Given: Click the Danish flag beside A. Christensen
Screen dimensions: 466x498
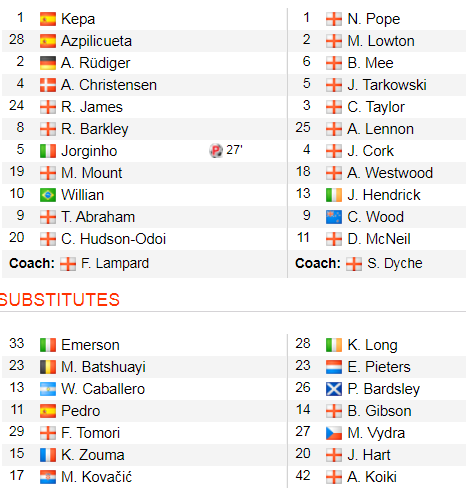Looking at the screenshot, I should (48, 85).
